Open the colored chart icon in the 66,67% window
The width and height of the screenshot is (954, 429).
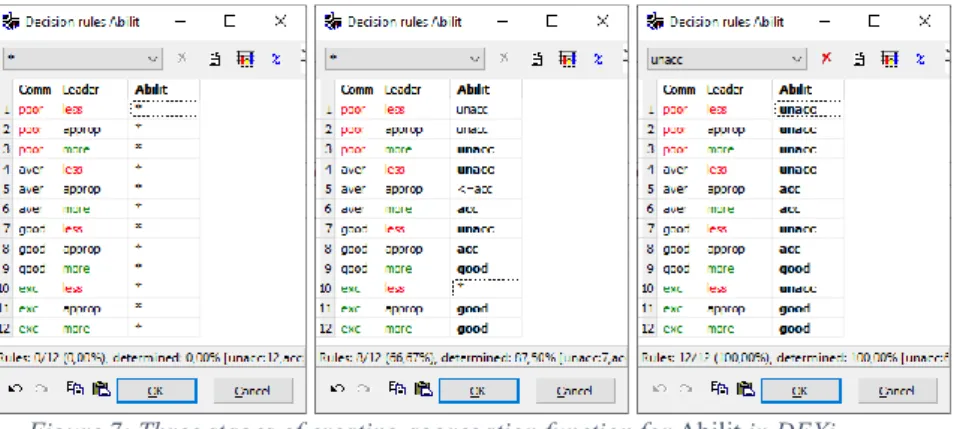(567, 58)
